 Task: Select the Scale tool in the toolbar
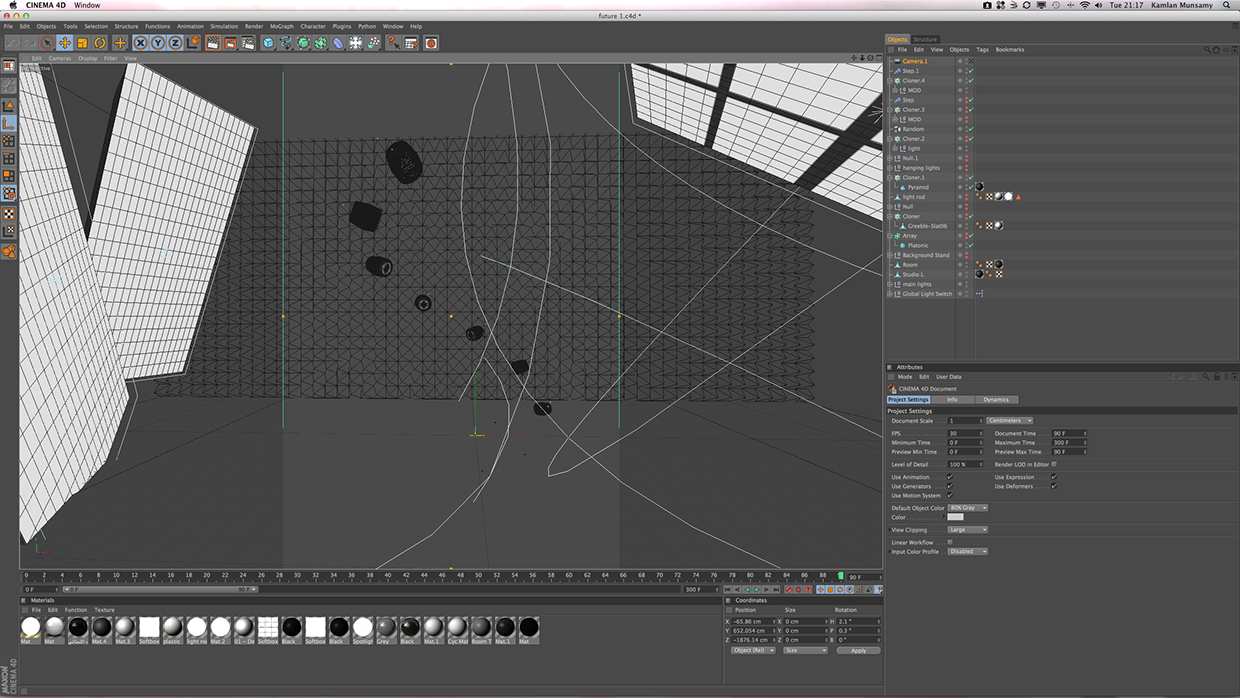[83, 43]
